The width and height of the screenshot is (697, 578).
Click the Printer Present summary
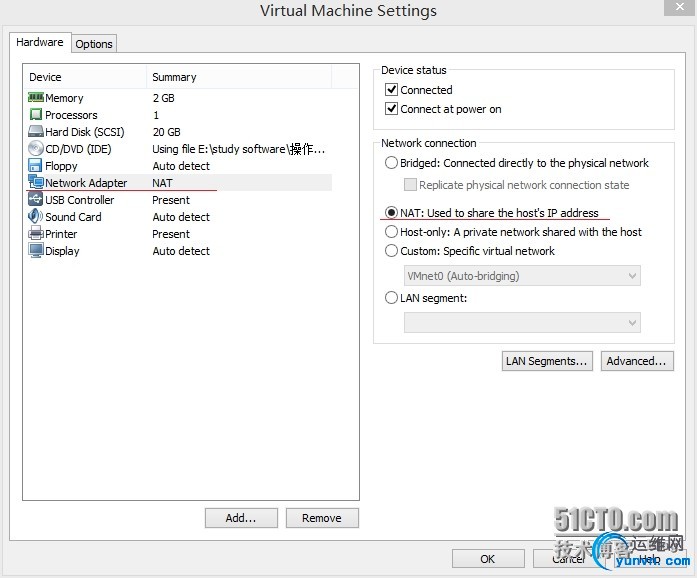point(171,234)
